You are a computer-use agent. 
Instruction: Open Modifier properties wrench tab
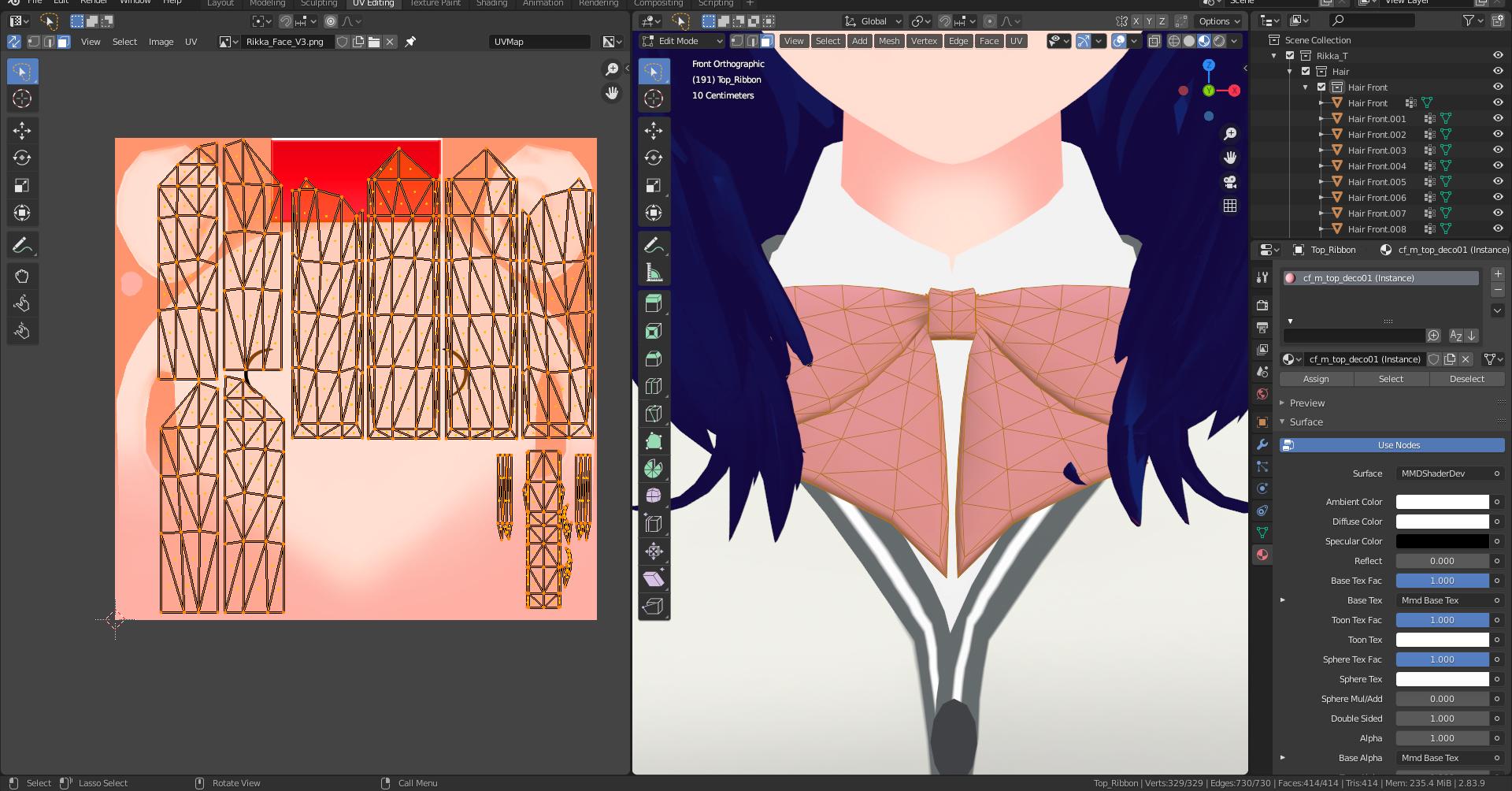(1262, 444)
